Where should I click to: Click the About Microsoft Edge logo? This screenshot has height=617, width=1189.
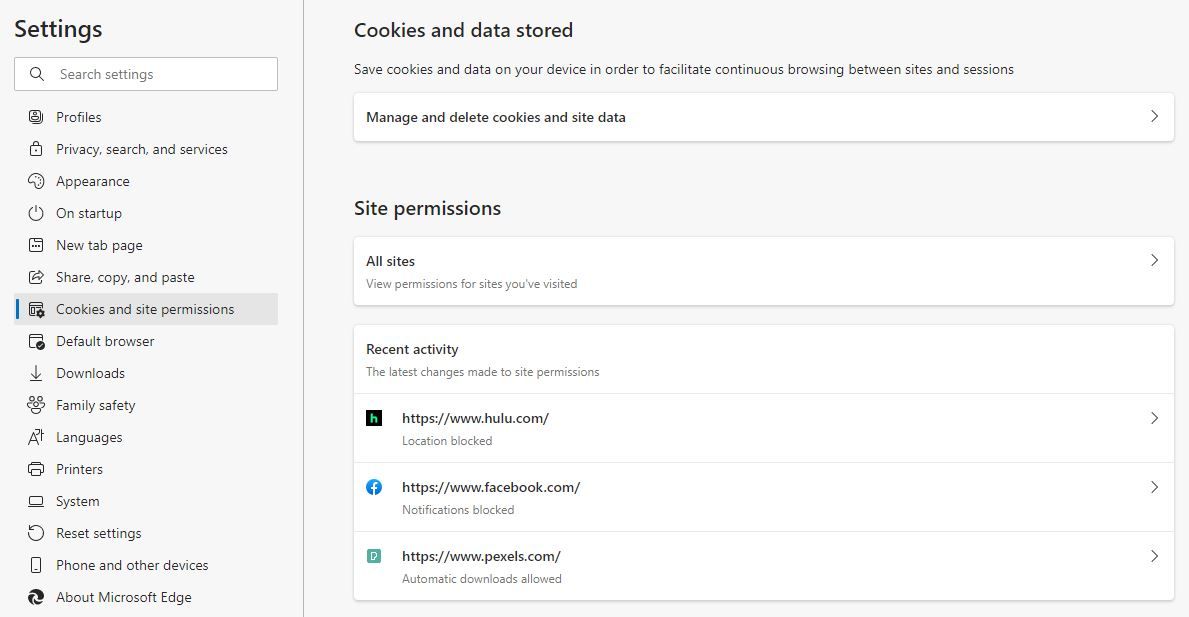point(36,596)
